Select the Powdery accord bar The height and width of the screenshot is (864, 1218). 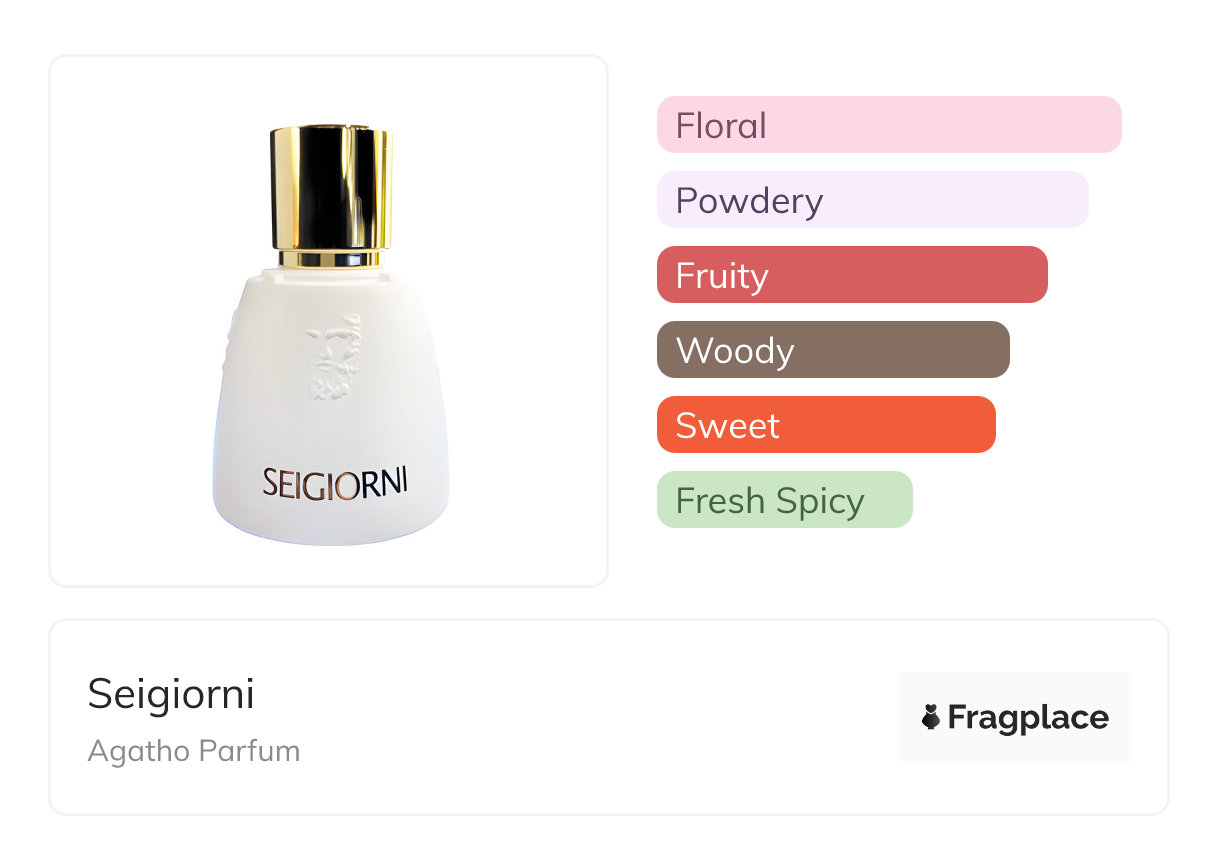coord(872,200)
